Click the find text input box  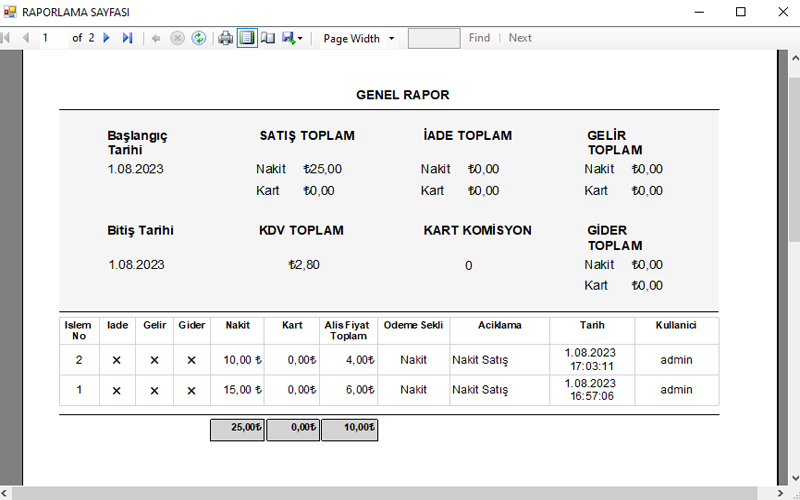tap(434, 38)
